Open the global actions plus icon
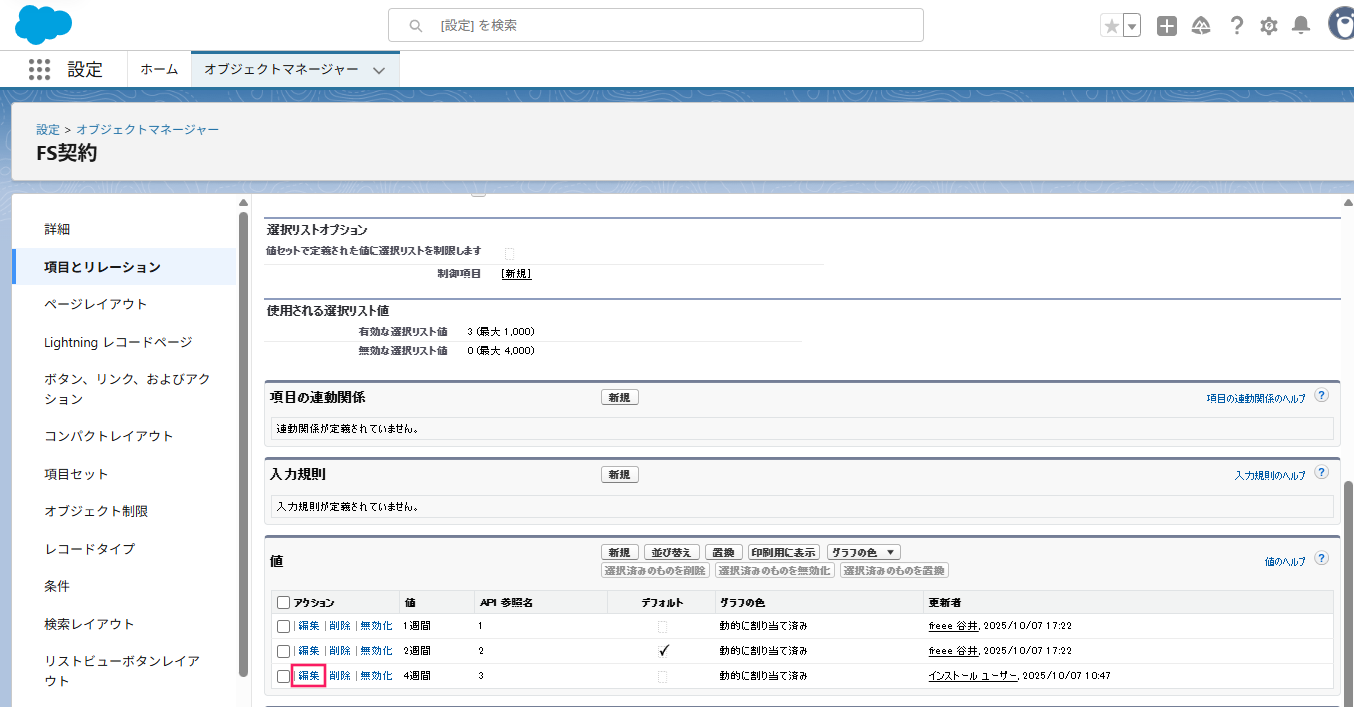This screenshot has height=707, width=1354. [x=1167, y=26]
